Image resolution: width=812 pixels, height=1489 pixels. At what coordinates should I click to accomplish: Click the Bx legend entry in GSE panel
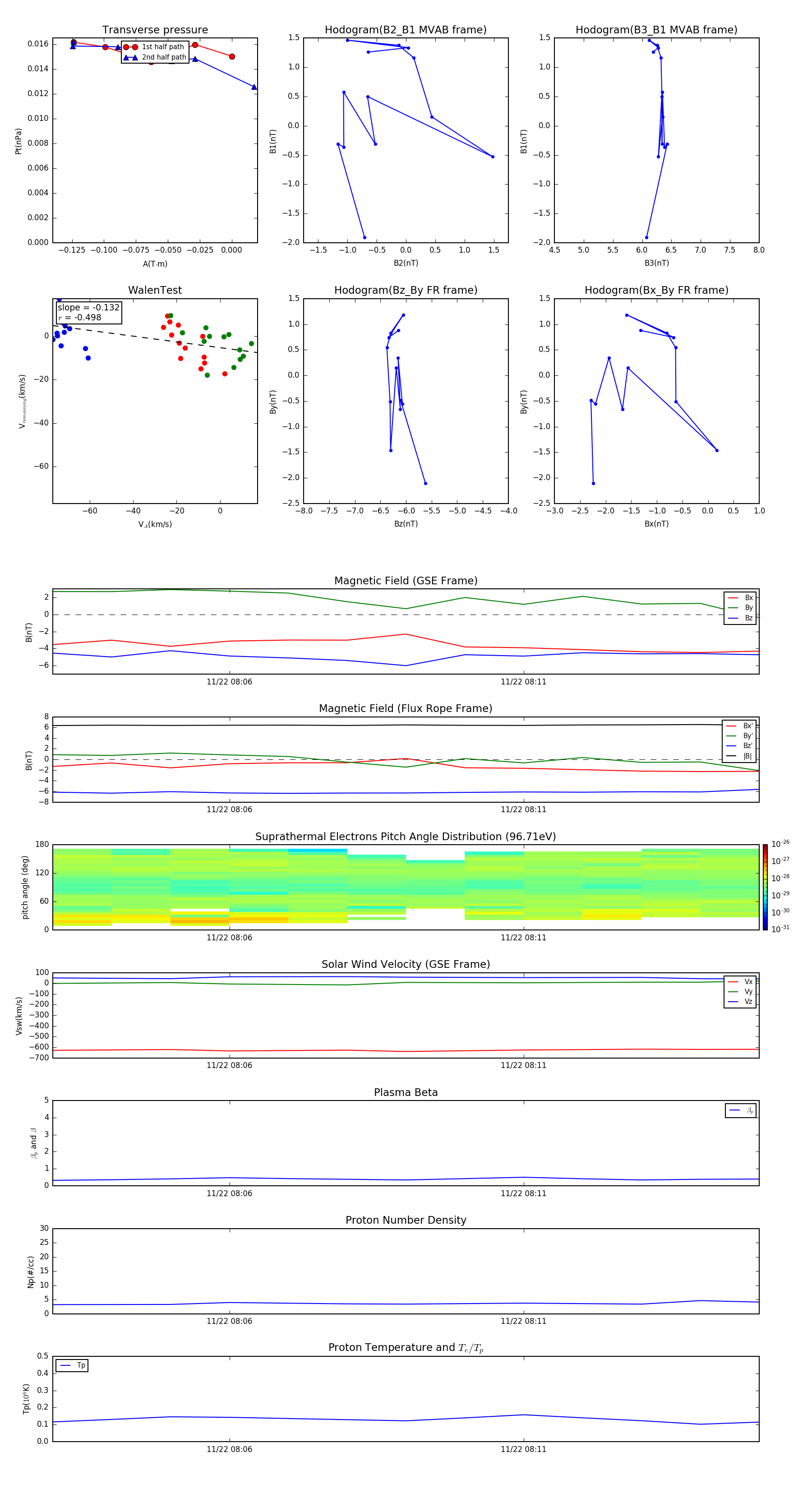741,598
